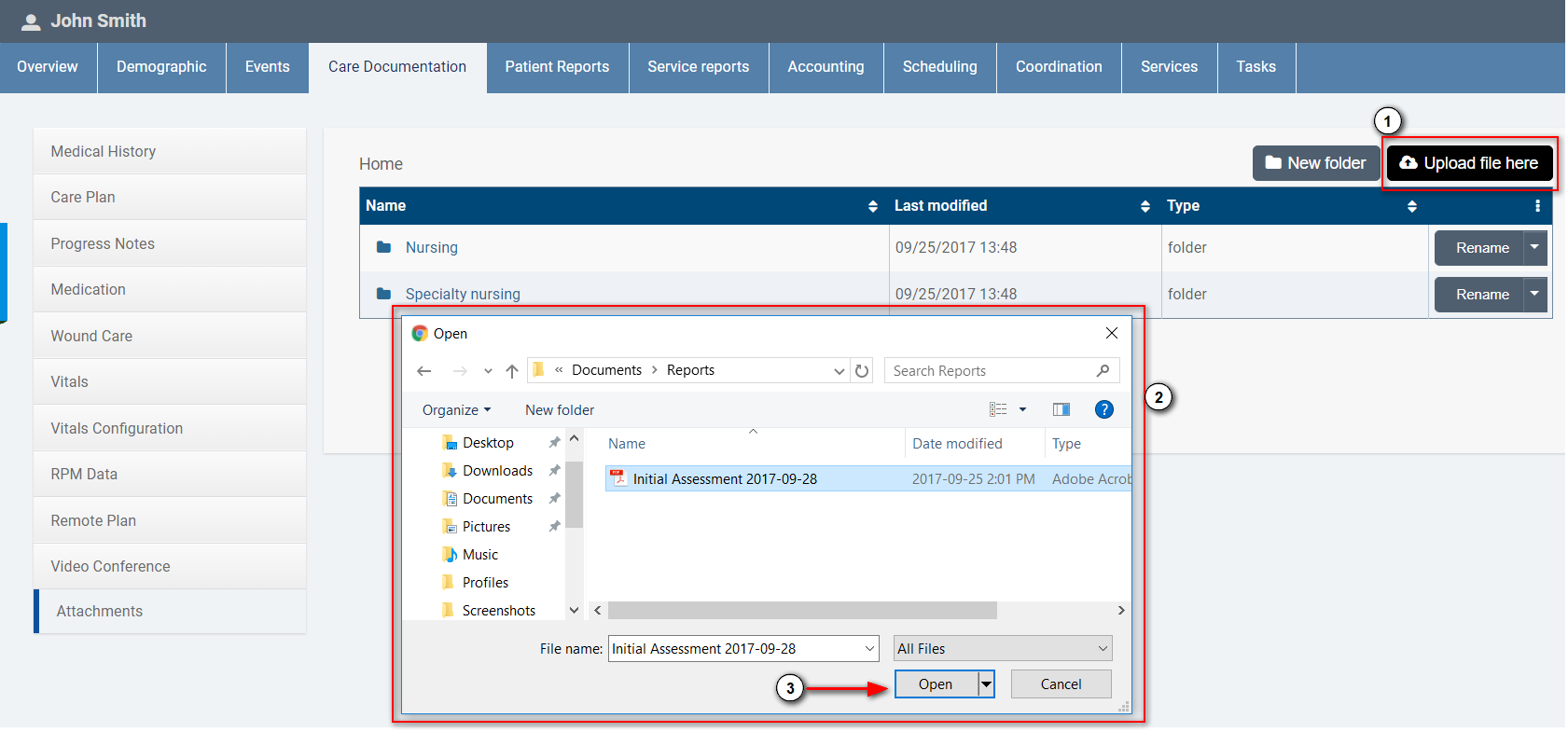This screenshot has height=732, width=1568.
Task: Open the Nursing folder
Action: pyautogui.click(x=431, y=248)
